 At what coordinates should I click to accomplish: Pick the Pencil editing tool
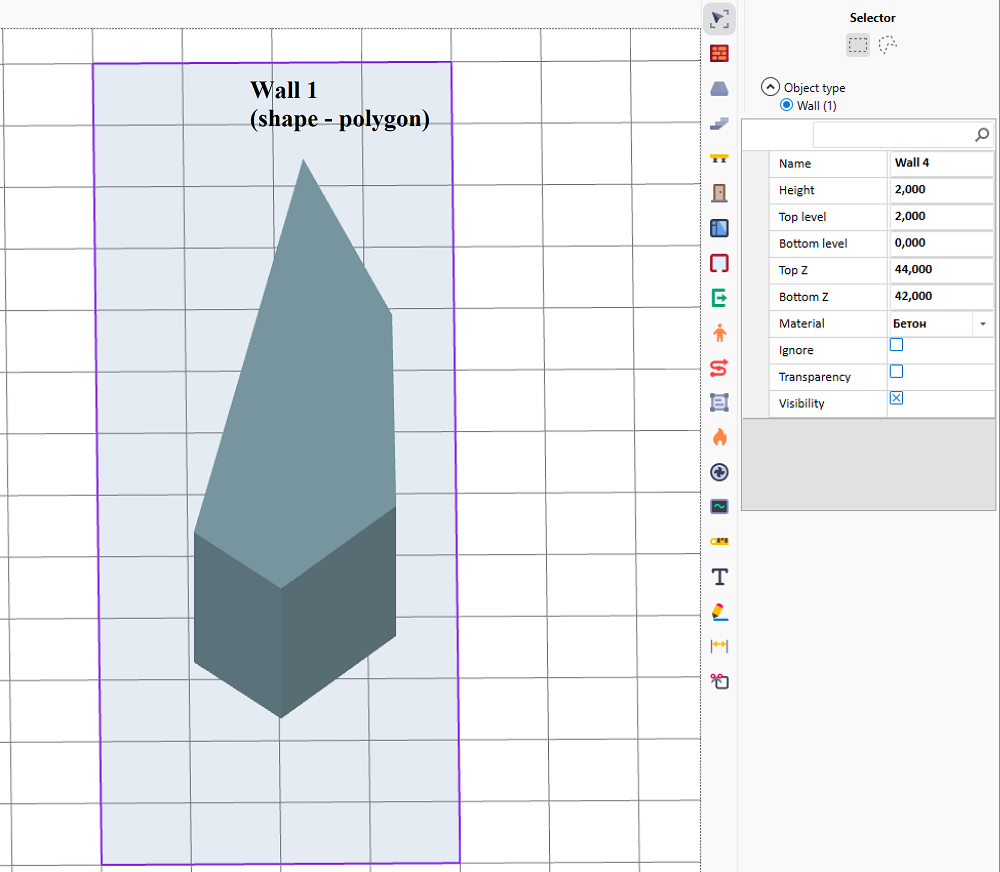click(x=719, y=611)
